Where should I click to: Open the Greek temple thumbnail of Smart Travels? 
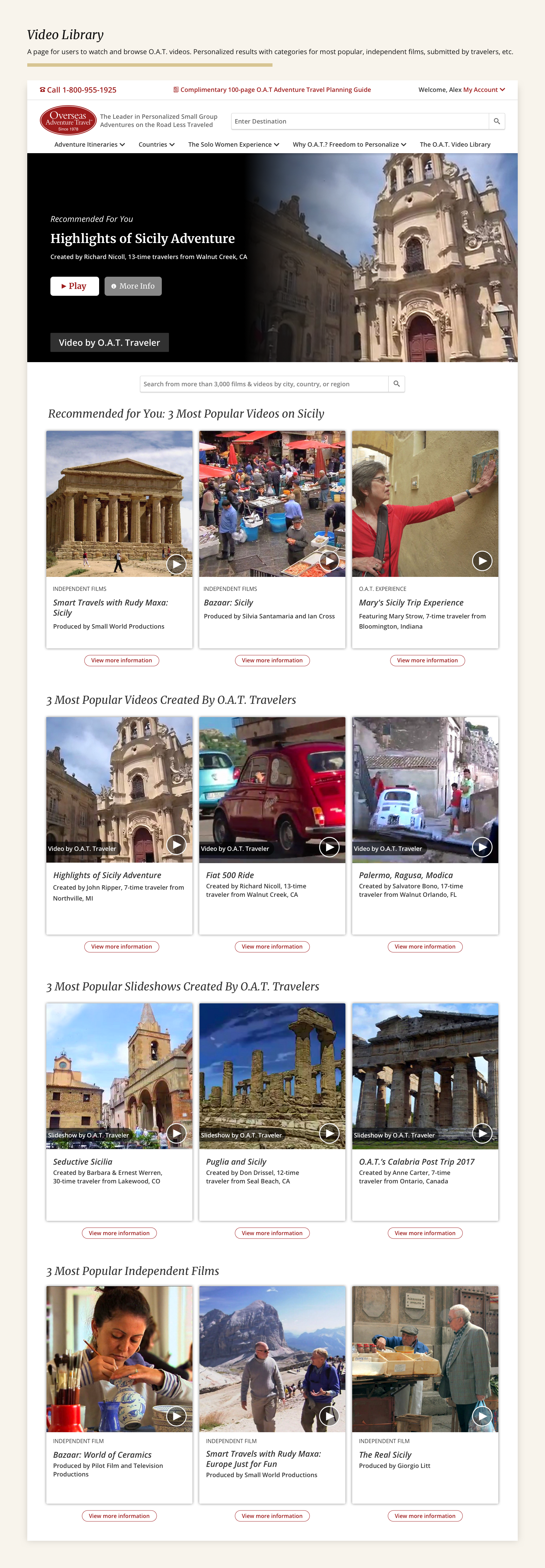pos(119,503)
